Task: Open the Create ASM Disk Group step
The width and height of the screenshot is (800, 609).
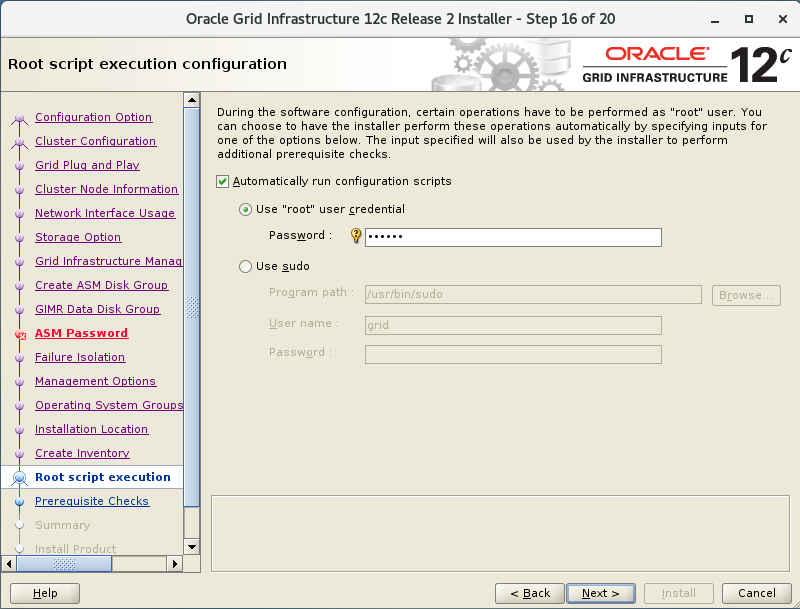Action: 101,285
